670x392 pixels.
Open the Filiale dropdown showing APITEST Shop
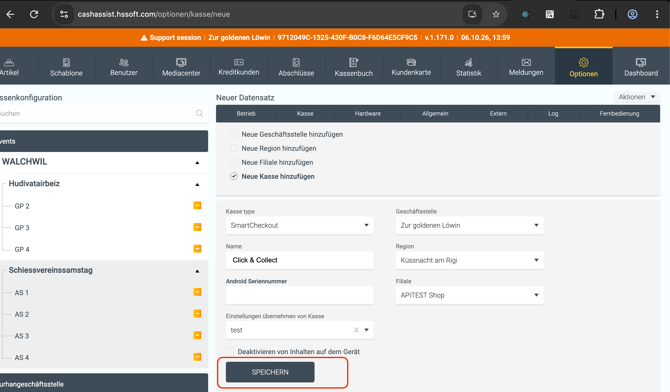click(x=470, y=295)
